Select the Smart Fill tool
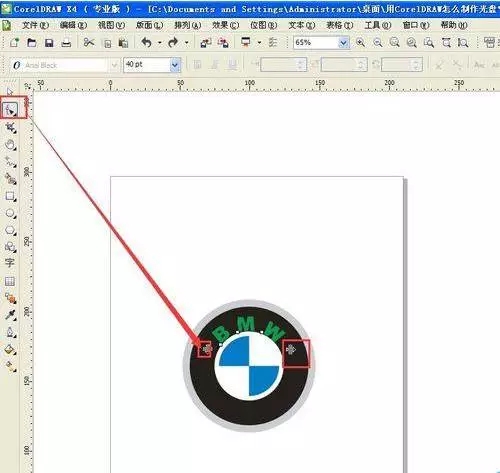The width and height of the screenshot is (500, 473). (x=10, y=179)
